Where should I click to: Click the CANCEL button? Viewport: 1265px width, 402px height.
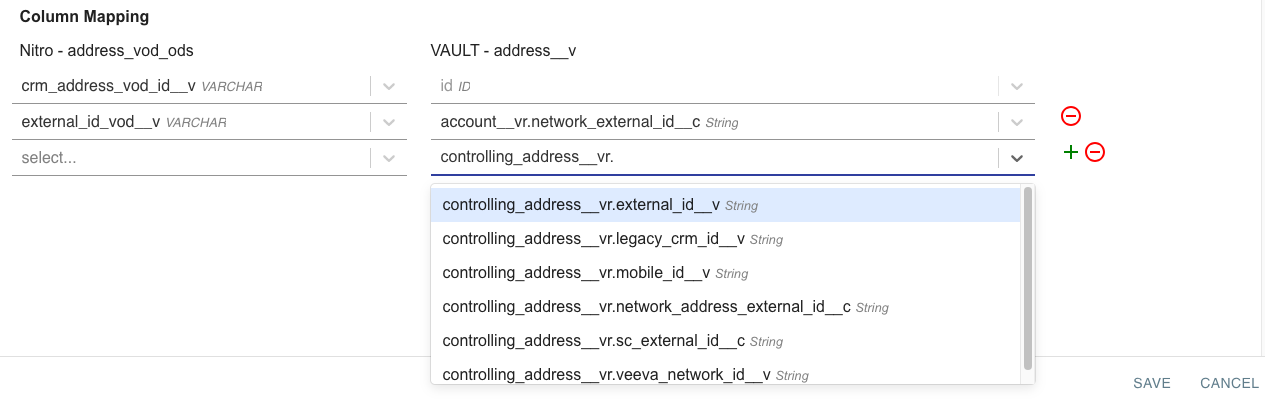click(1229, 383)
